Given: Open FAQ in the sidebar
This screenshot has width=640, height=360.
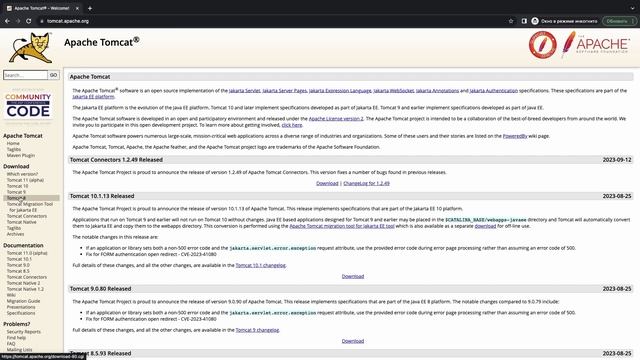Looking at the screenshot, I should click(x=11, y=344).
